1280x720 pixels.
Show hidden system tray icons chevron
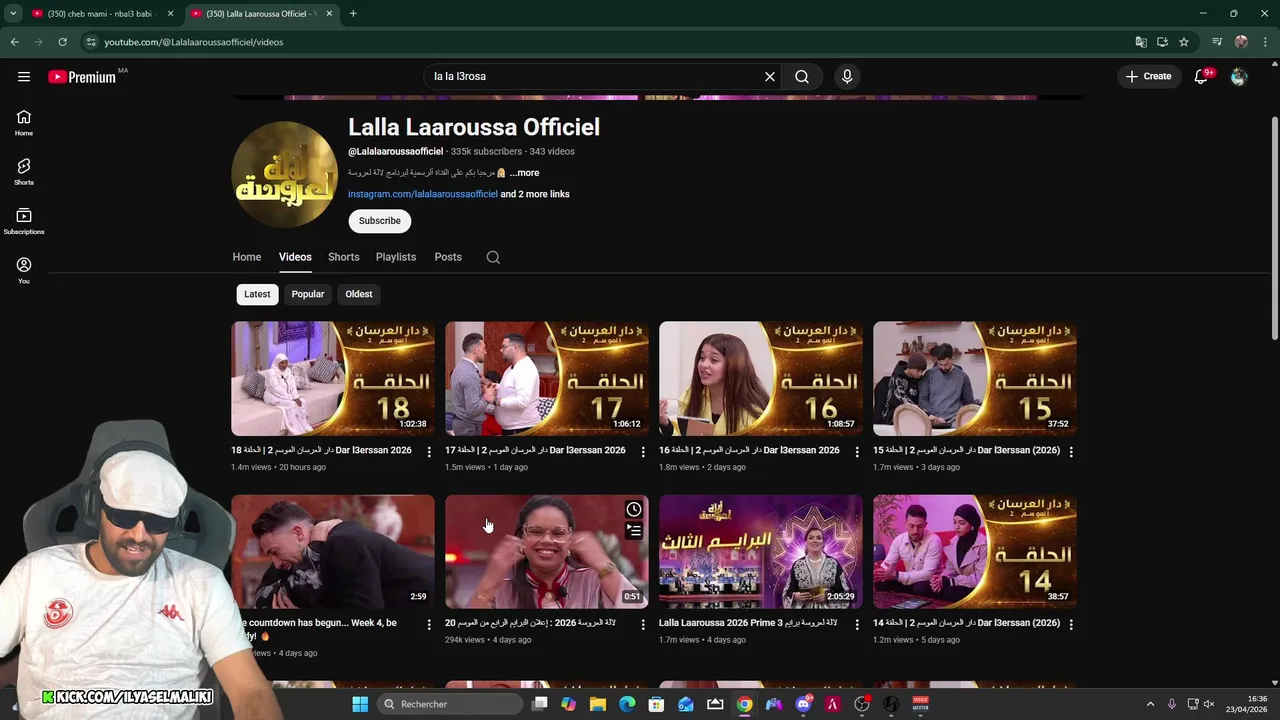[1150, 704]
